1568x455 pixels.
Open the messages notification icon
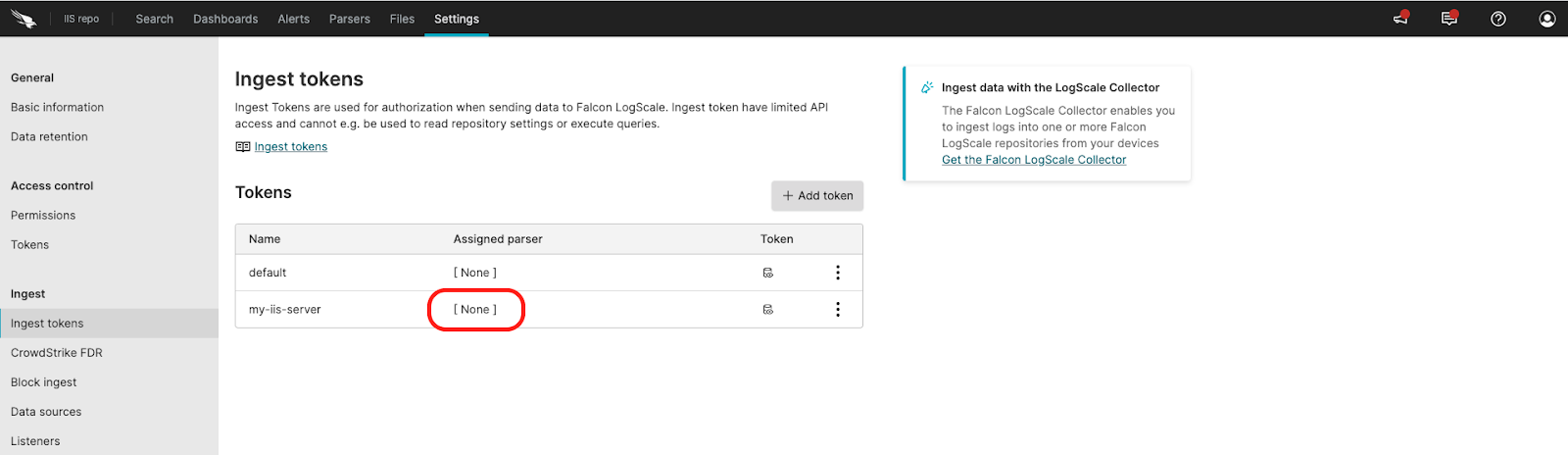point(1449,19)
